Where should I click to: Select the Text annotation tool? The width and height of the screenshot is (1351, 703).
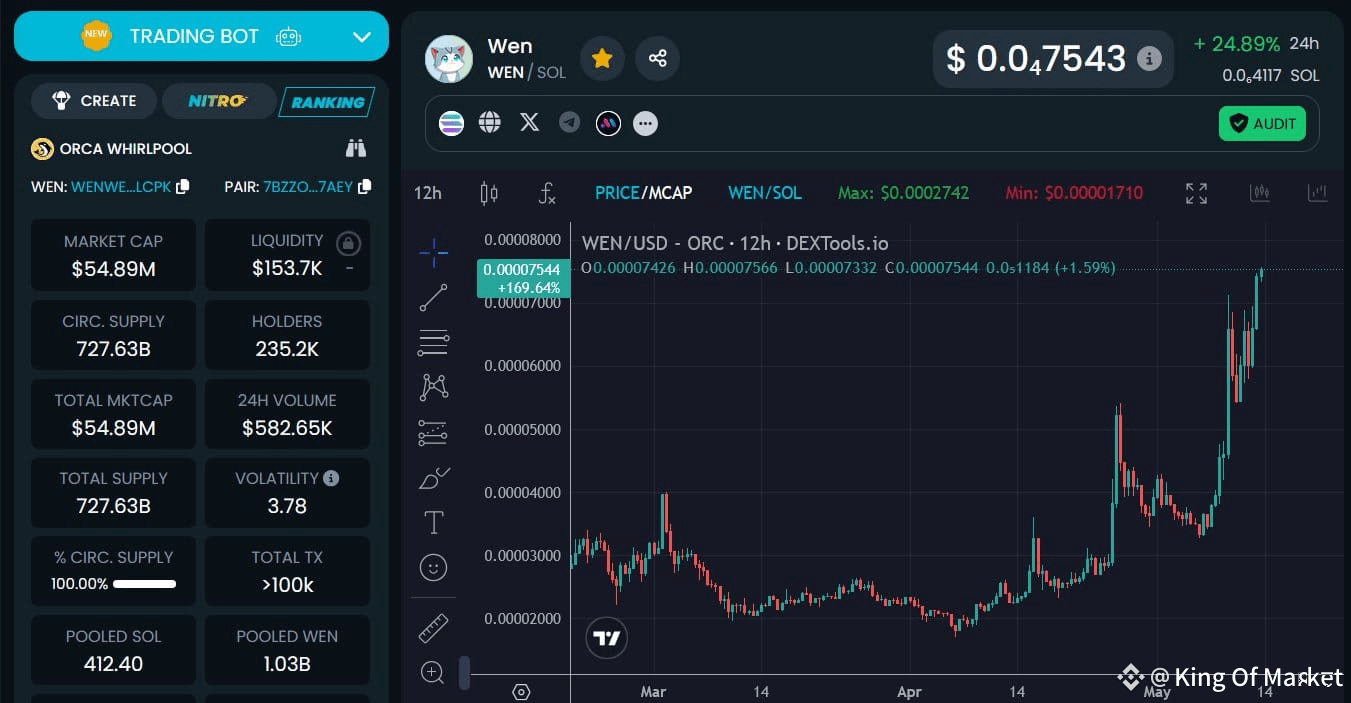(x=433, y=522)
